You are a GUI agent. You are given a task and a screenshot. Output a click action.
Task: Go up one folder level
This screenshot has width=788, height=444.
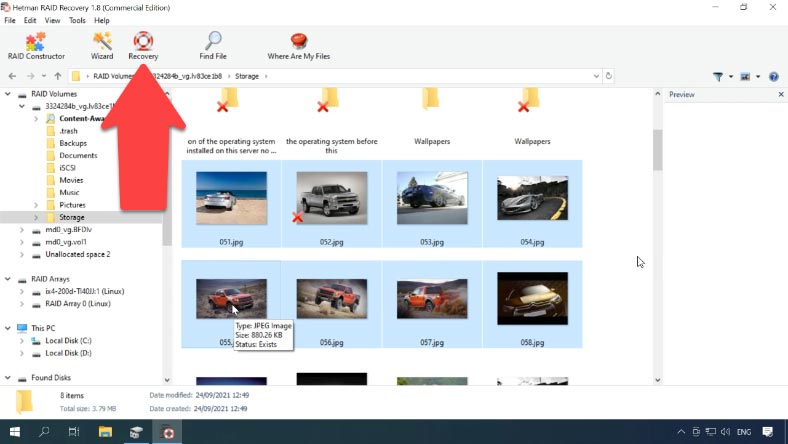pyautogui.click(x=58, y=76)
